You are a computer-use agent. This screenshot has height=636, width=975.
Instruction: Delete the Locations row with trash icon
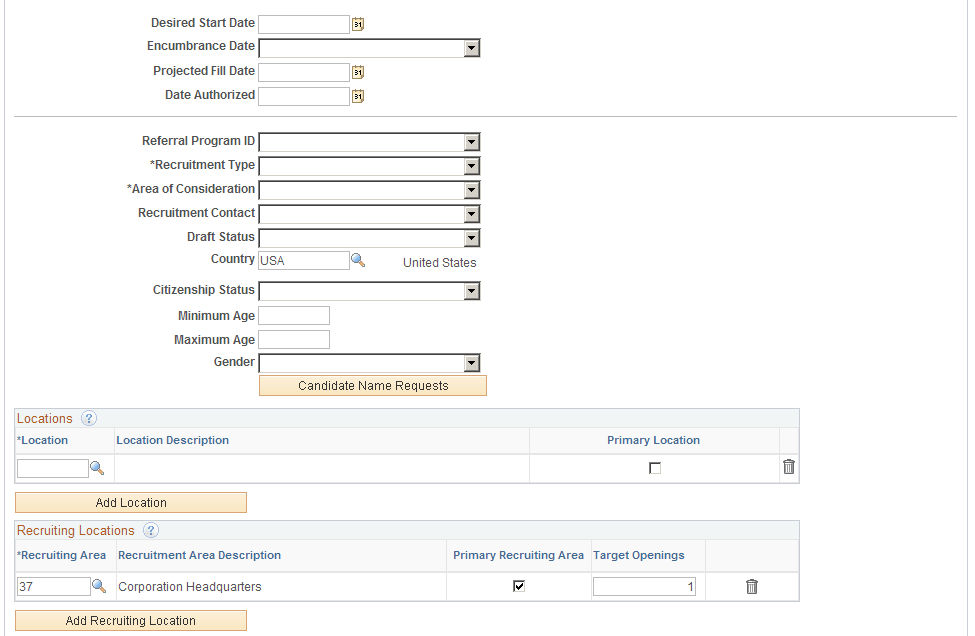pos(788,467)
